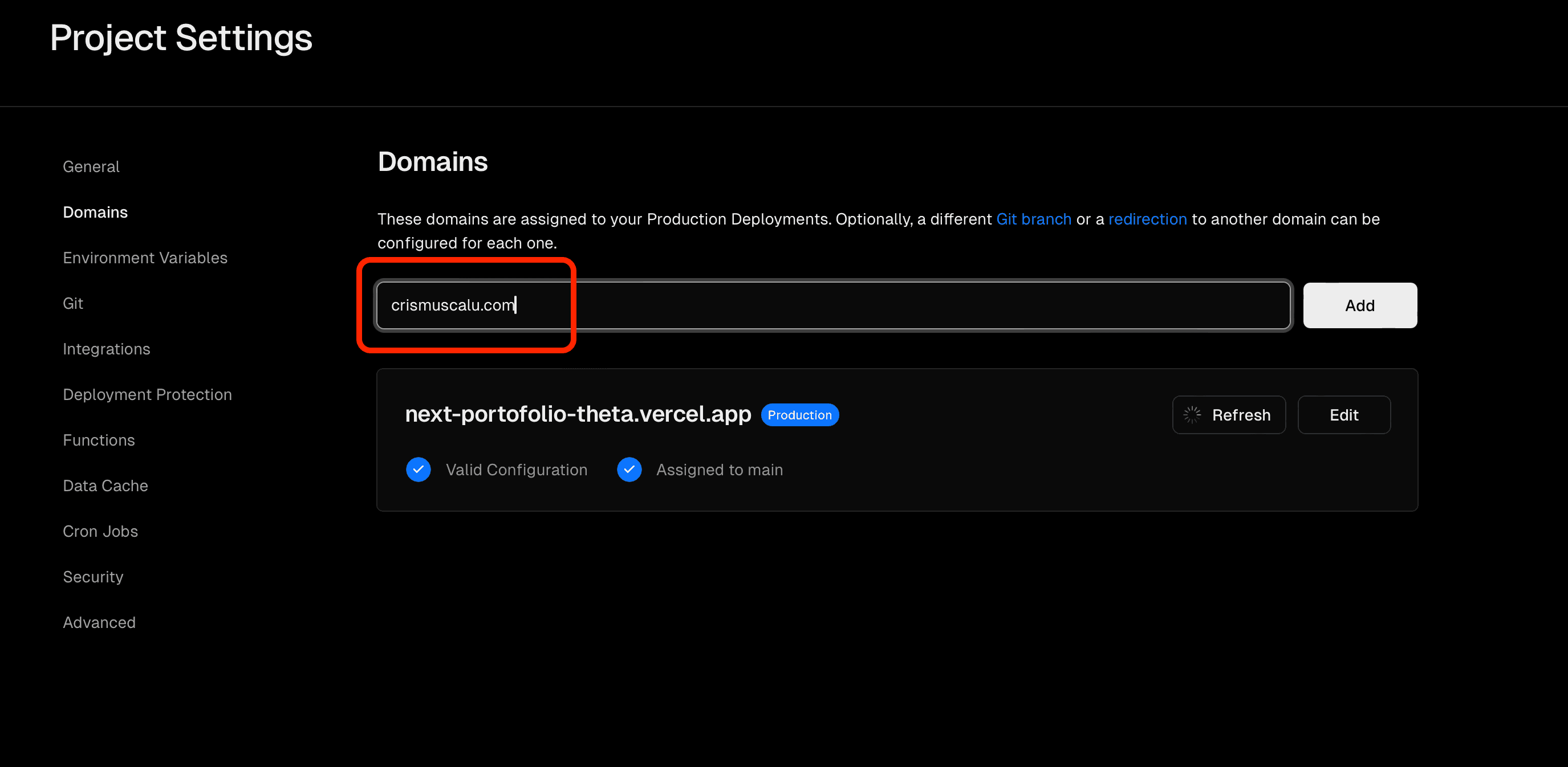Select Domains in the sidebar
This screenshot has height=767, width=1568.
(95, 213)
